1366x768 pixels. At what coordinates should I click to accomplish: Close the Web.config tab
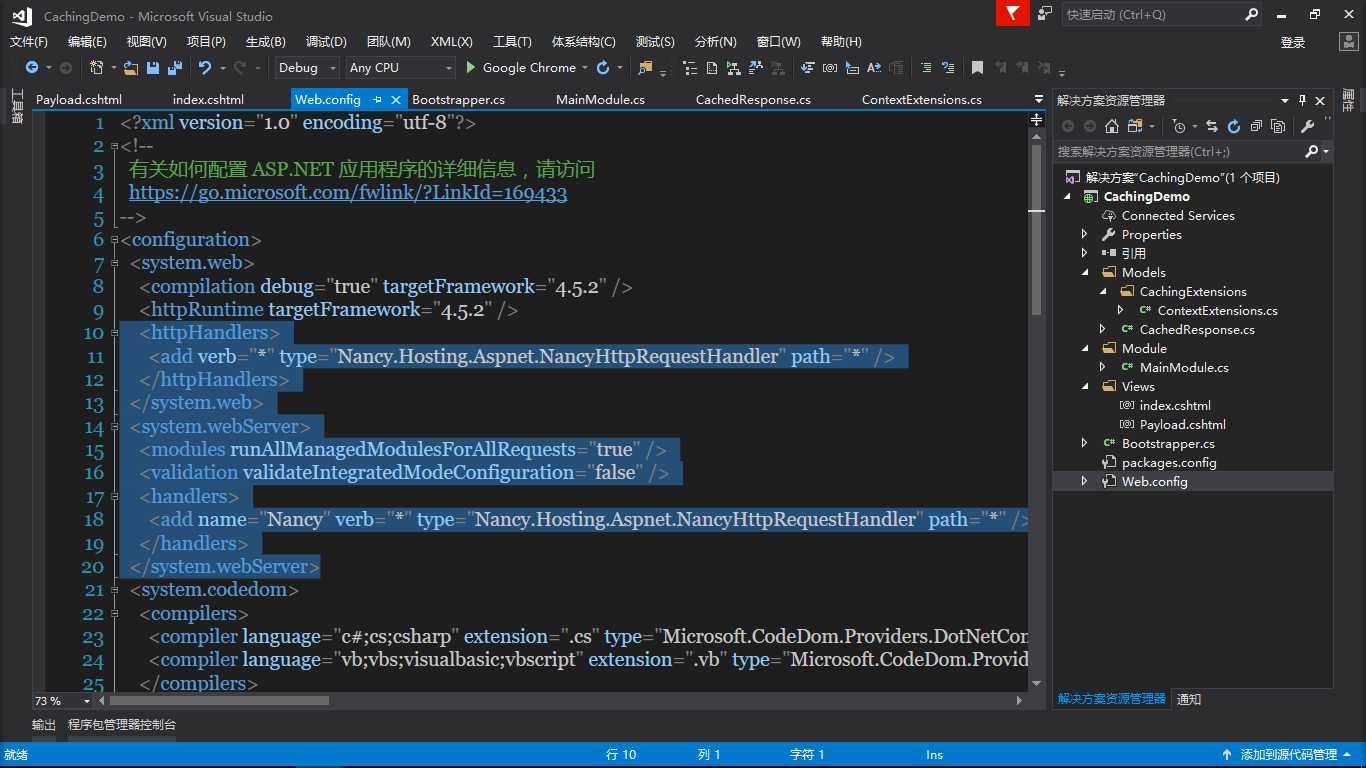pos(396,100)
